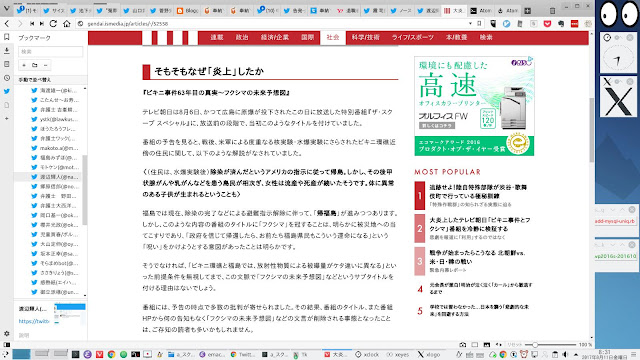
Task: Go forward one page
Action: point(20,24)
